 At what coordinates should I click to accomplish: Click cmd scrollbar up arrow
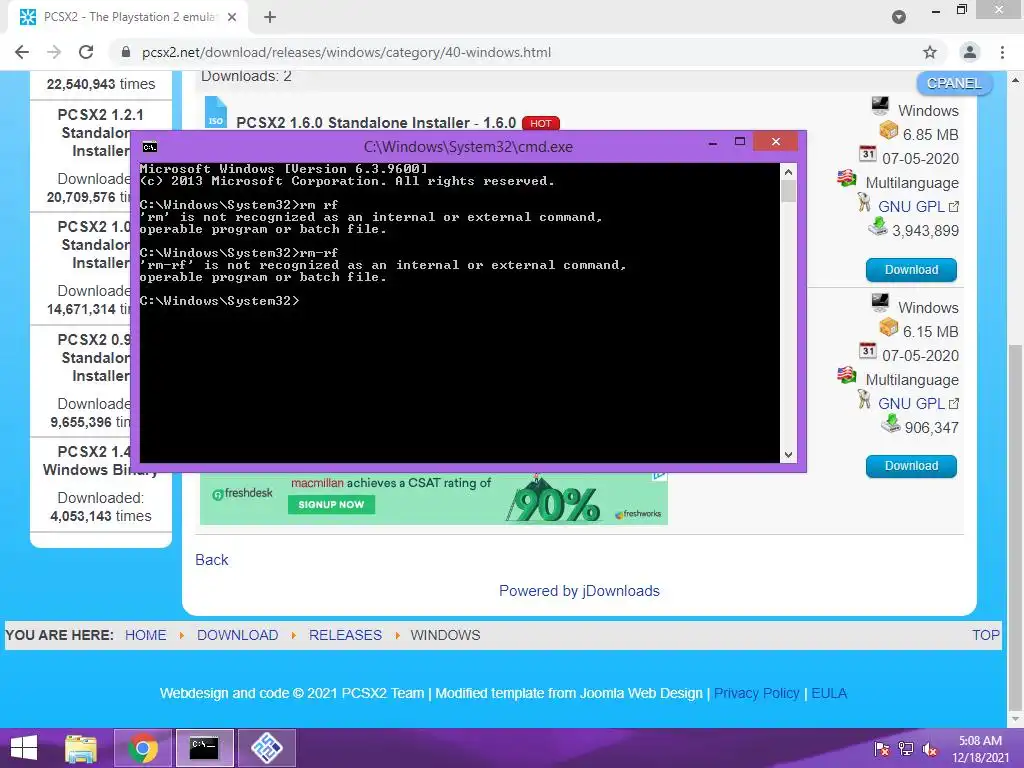tap(788, 172)
